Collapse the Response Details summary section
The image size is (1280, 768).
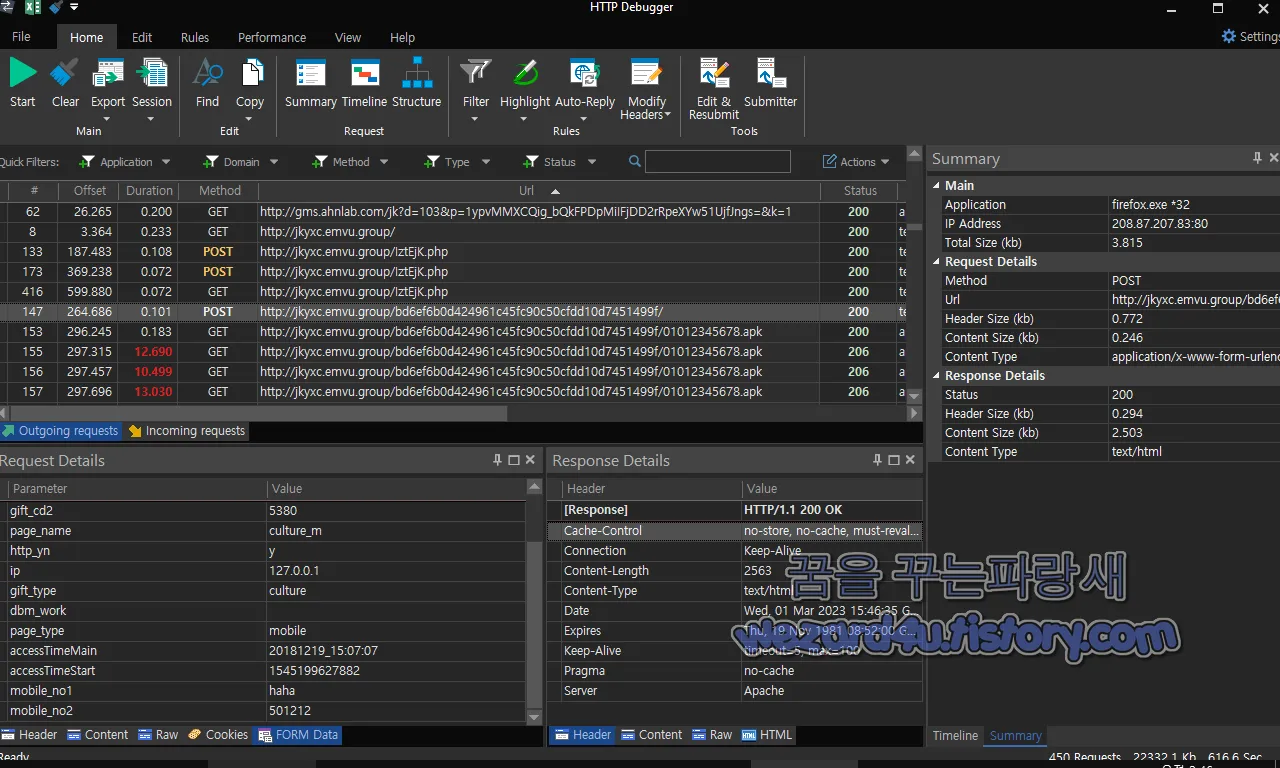click(x=937, y=375)
